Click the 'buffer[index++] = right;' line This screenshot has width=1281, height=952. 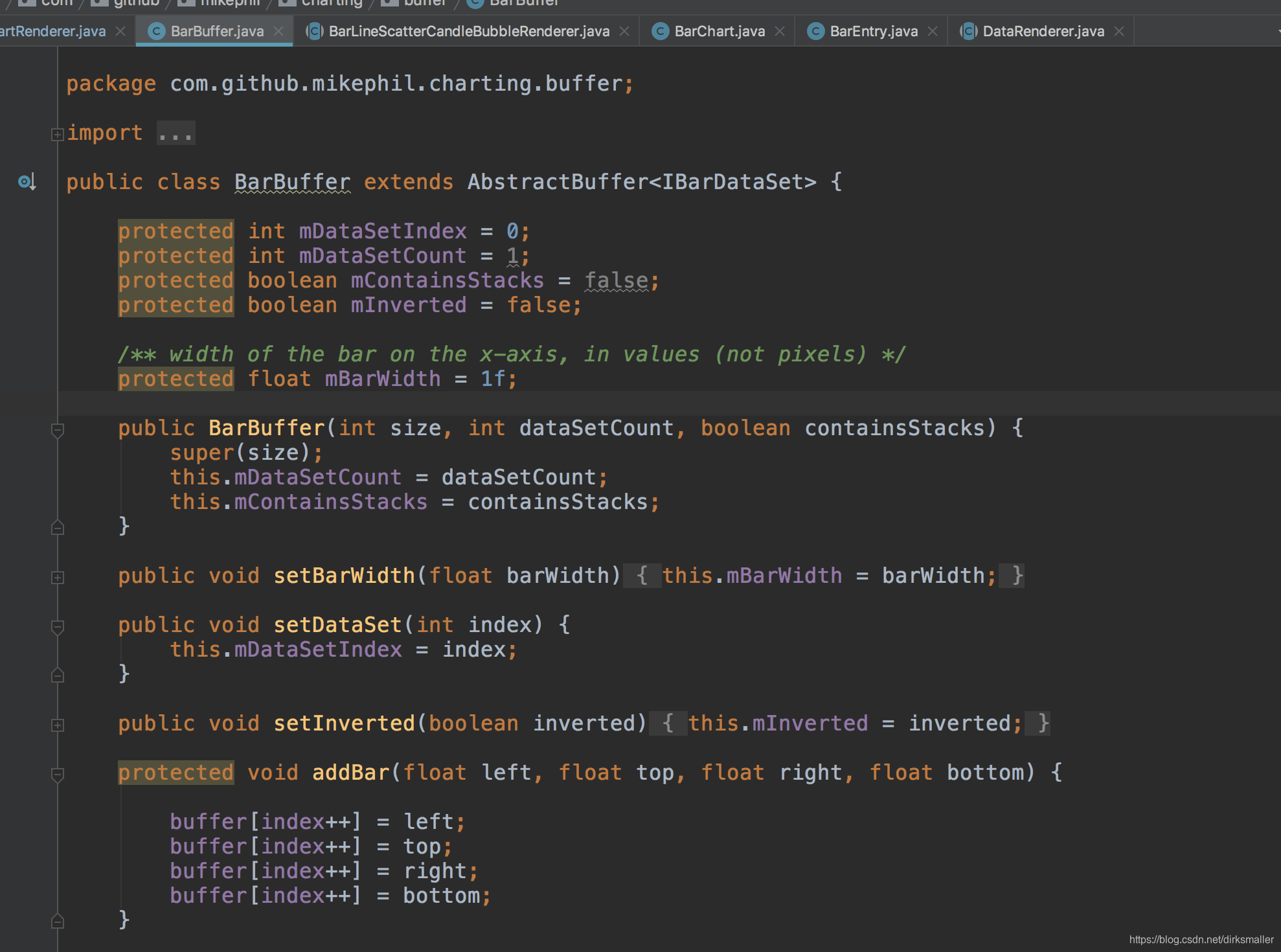pos(324,871)
